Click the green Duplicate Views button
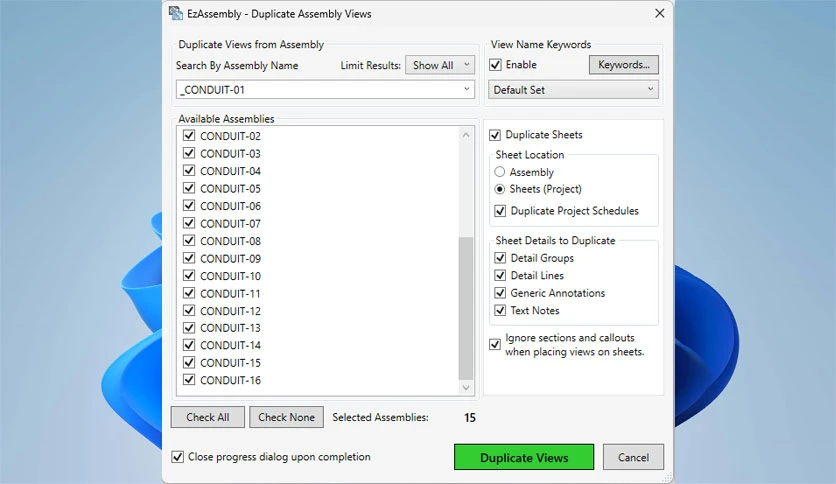This screenshot has height=484, width=836. pos(524,457)
